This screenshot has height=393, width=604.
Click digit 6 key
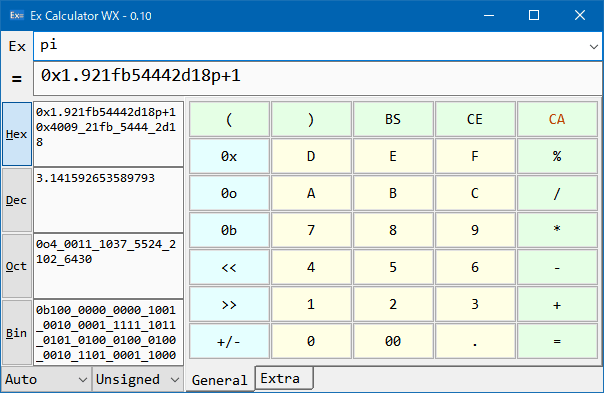click(475, 267)
